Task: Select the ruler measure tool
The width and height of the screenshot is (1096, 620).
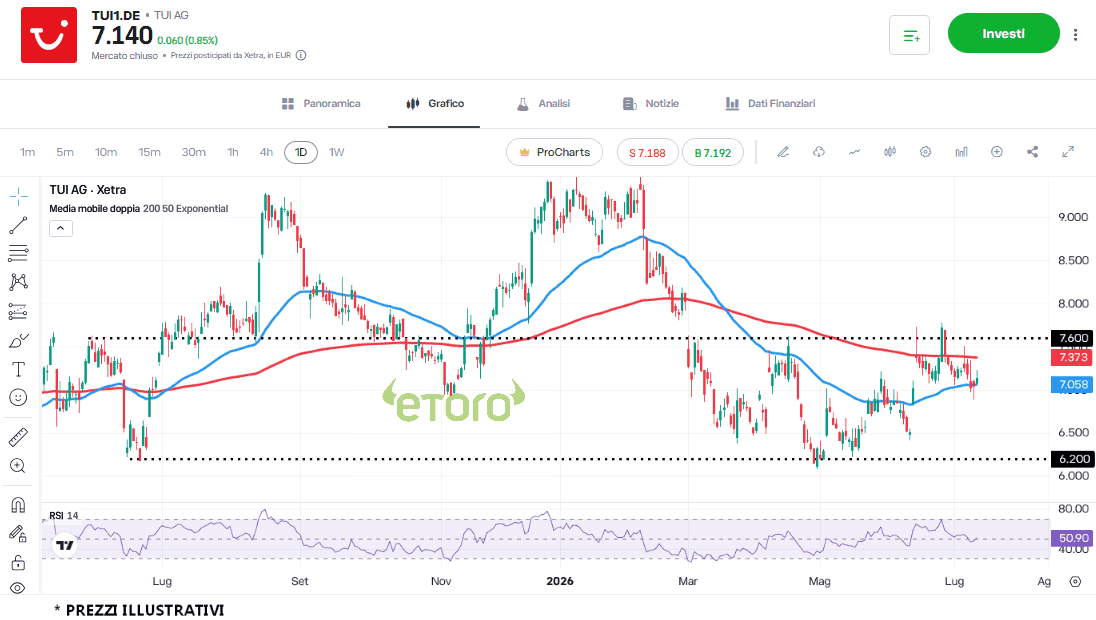Action: click(x=18, y=438)
